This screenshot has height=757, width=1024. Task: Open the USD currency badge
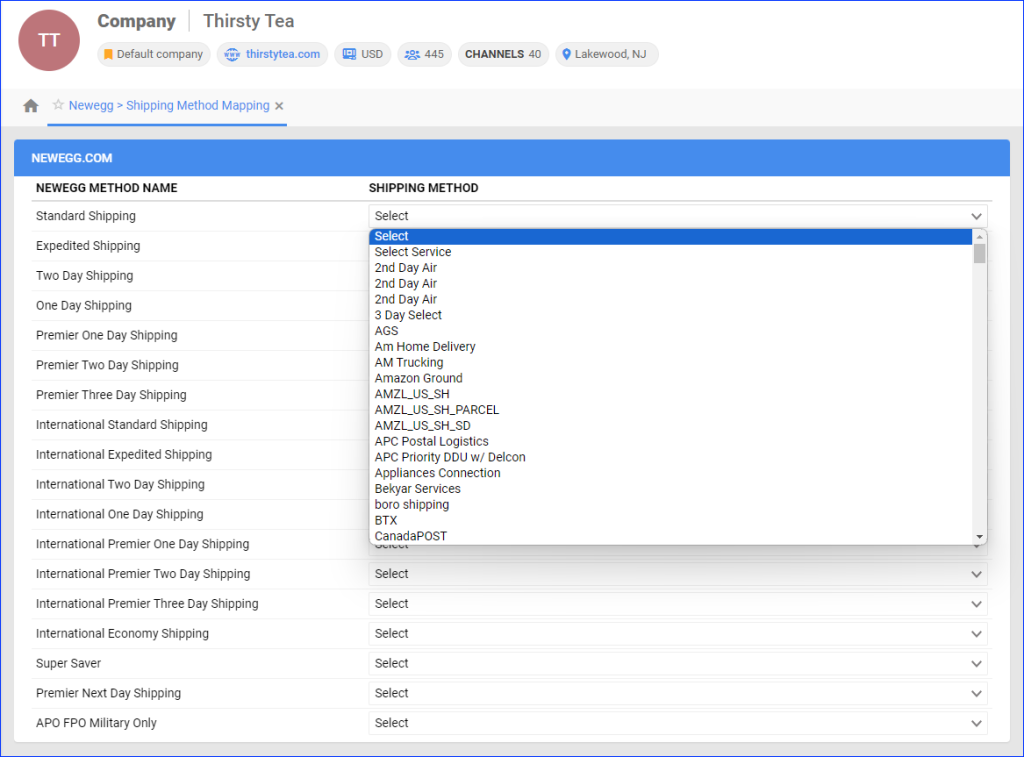(362, 54)
